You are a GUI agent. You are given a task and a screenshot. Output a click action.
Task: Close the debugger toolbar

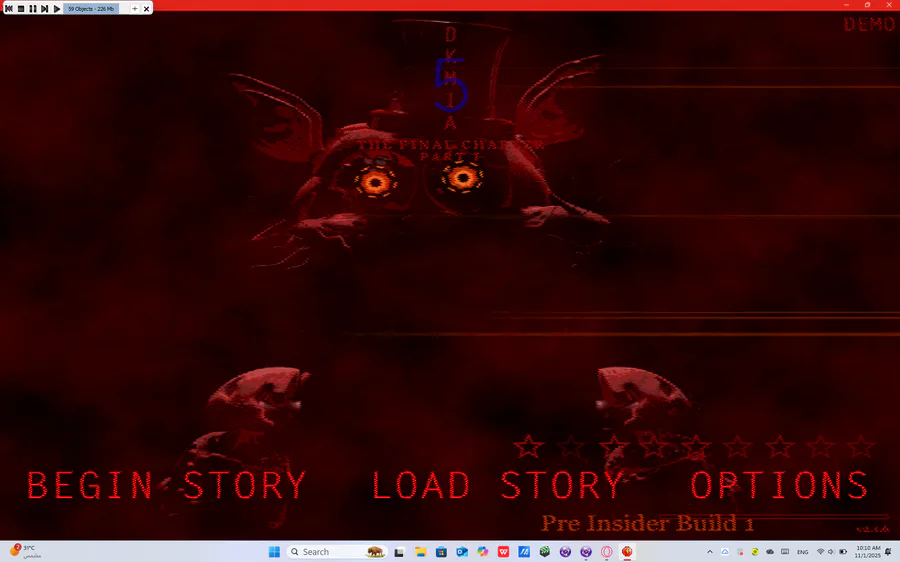(146, 9)
